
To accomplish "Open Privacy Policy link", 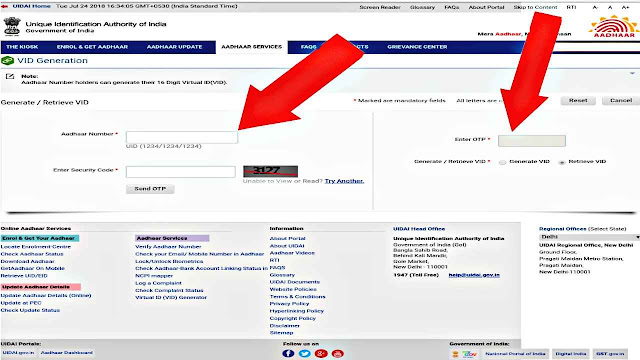I will point(289,304).
